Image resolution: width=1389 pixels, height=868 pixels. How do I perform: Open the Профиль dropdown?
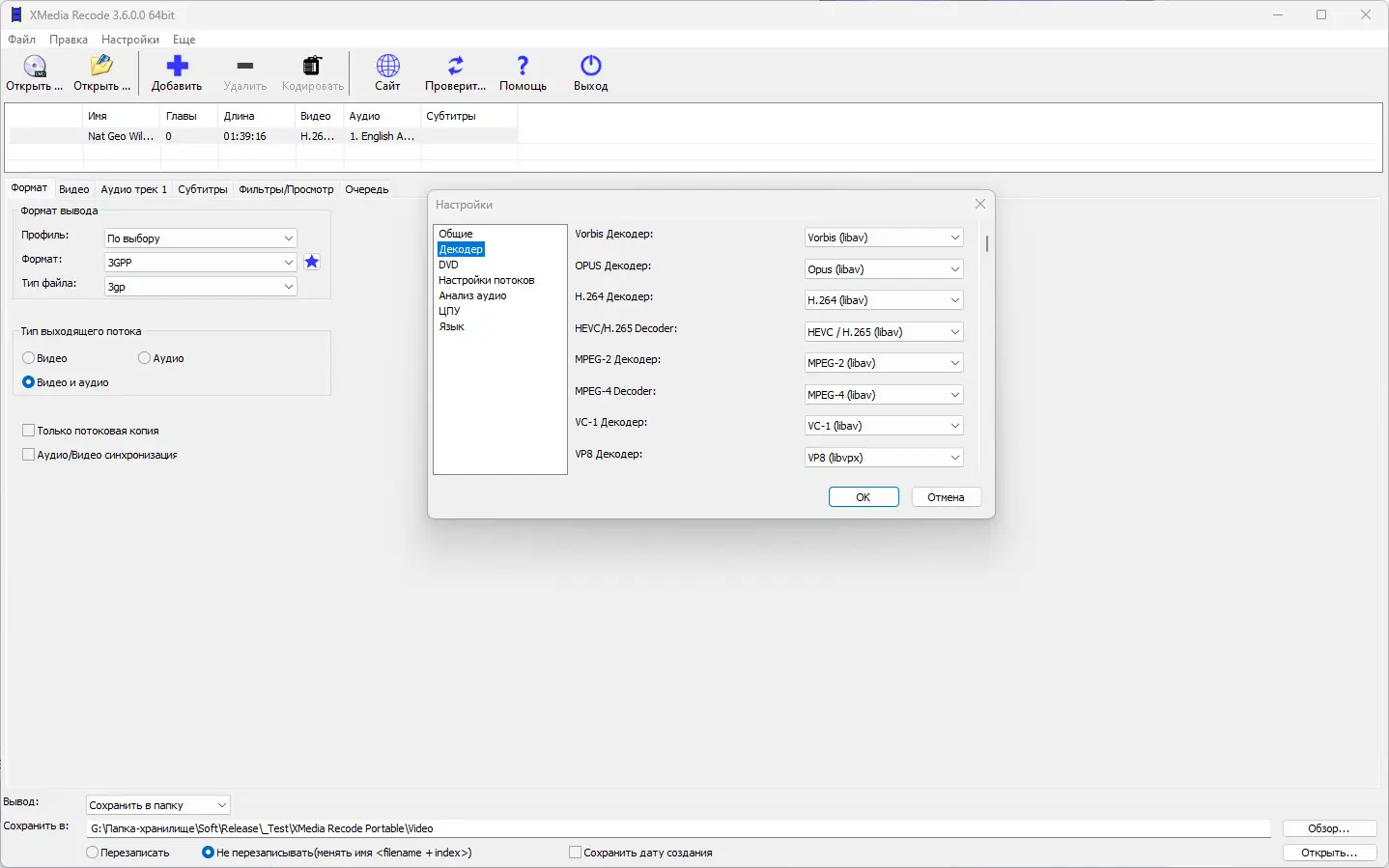tap(200, 238)
